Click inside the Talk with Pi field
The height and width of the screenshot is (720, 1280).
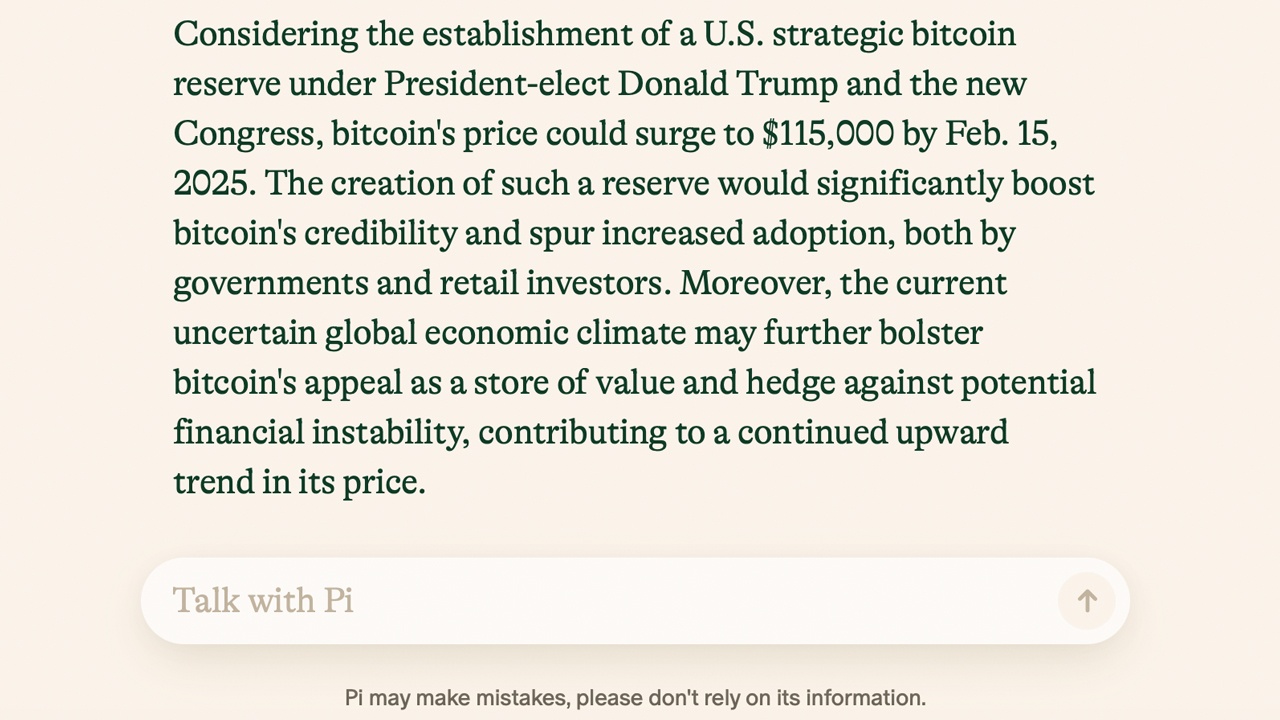500,601
